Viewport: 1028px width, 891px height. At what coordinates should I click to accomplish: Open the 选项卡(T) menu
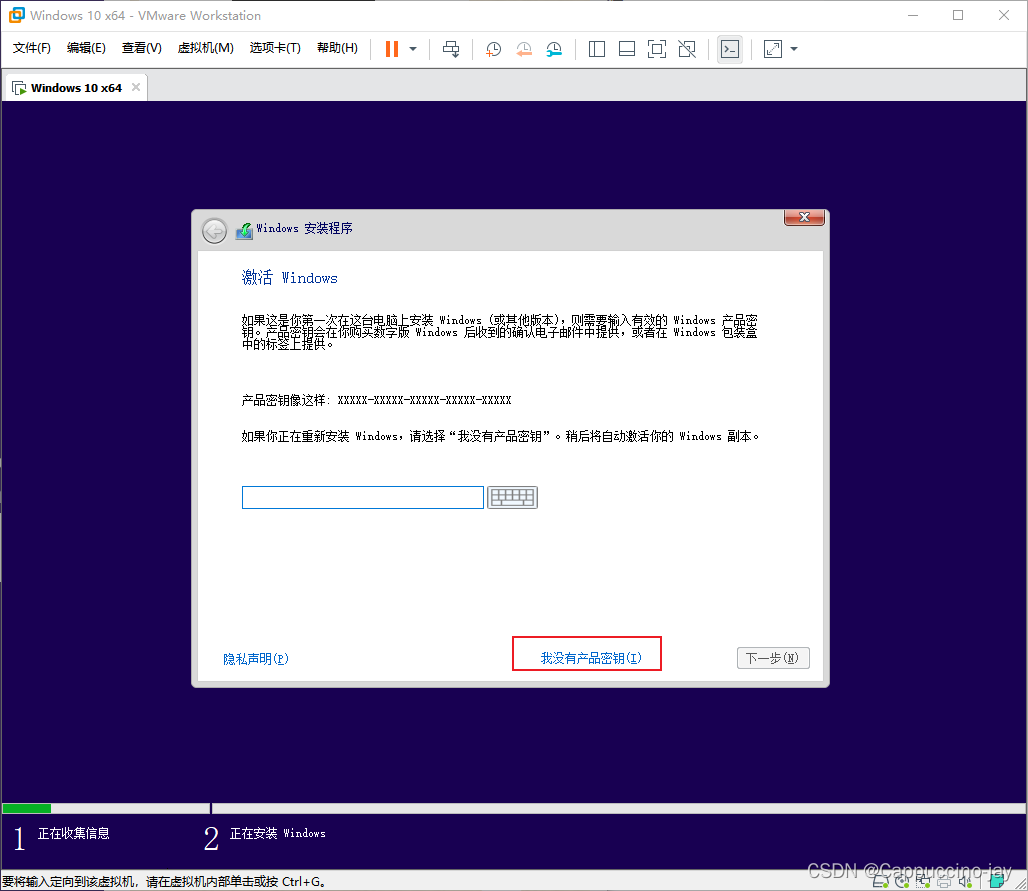(275, 48)
